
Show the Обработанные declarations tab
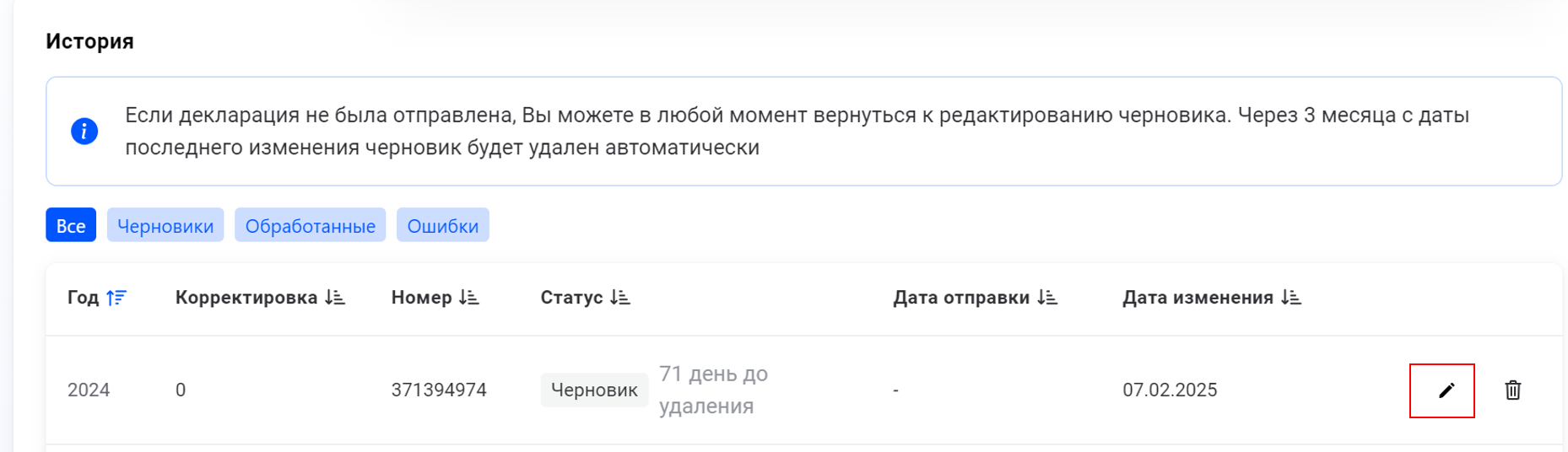310,225
